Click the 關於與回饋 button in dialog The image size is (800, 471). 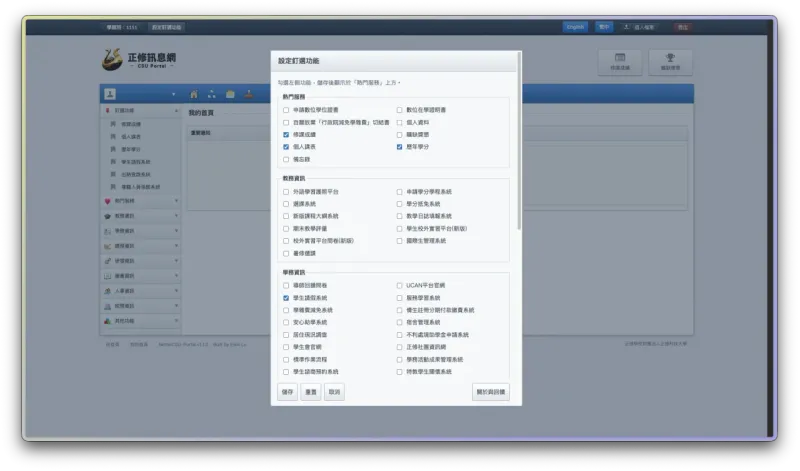[x=490, y=392]
